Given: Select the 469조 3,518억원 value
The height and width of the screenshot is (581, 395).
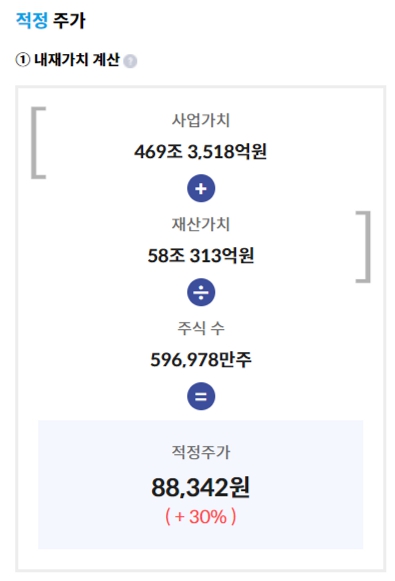Looking at the screenshot, I should (200, 151).
